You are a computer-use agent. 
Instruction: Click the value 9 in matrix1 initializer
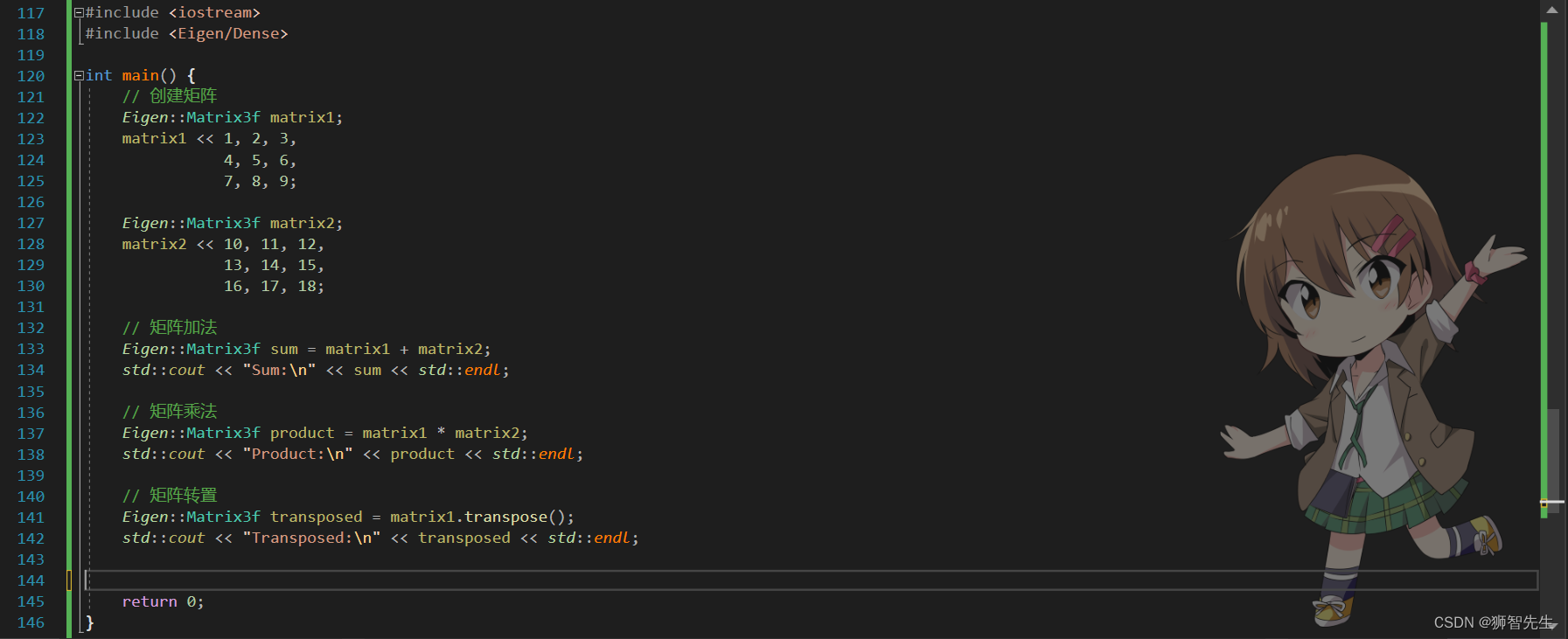pos(283,182)
